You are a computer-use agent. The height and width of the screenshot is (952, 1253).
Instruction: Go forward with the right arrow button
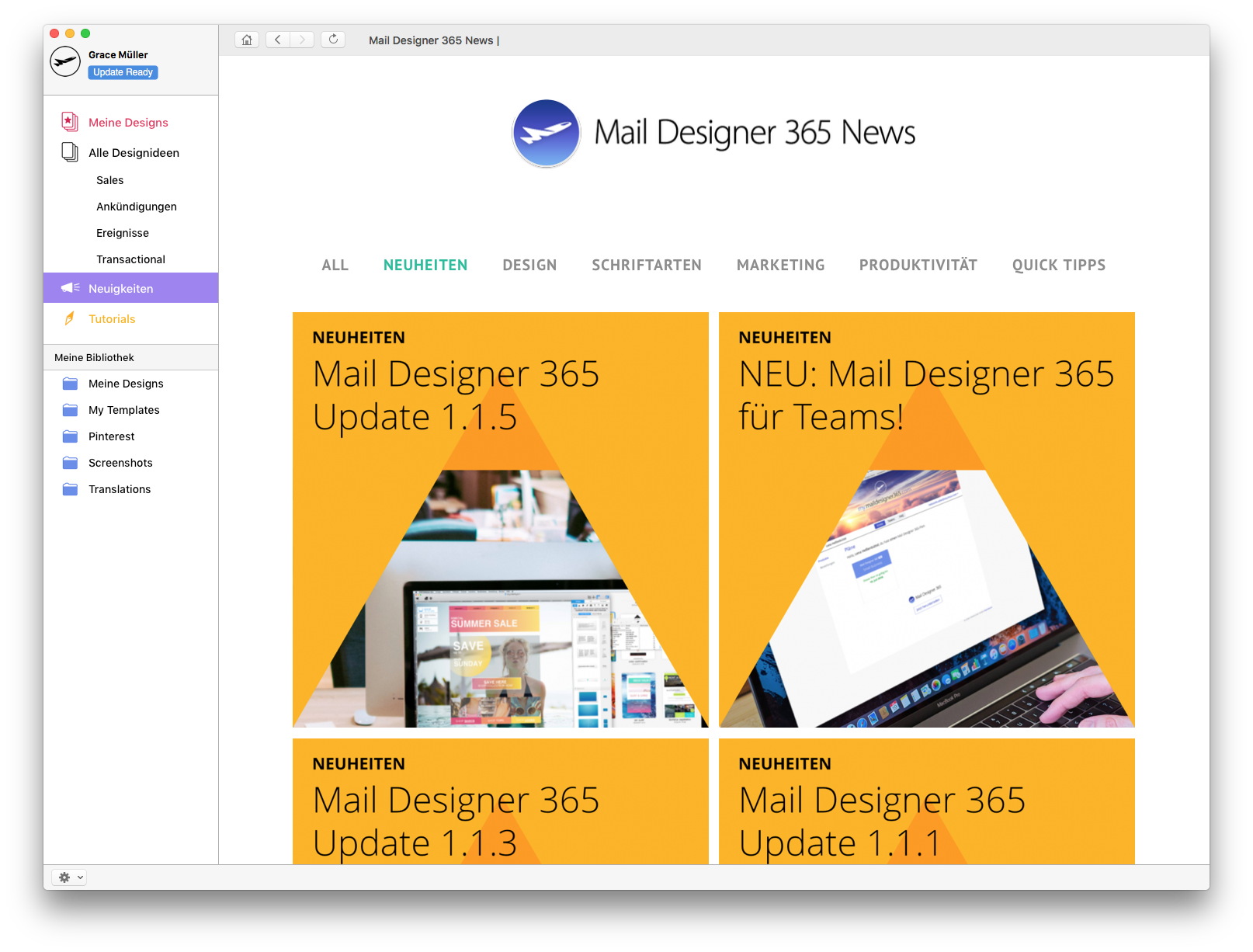coord(302,40)
